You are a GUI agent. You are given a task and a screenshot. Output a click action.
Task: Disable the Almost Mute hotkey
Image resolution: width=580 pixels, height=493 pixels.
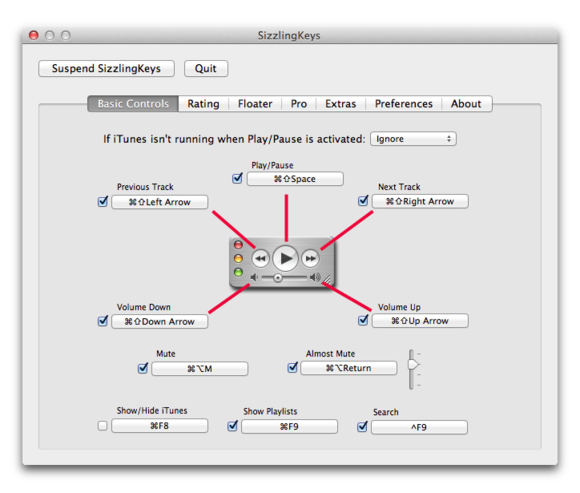pyautogui.click(x=292, y=367)
